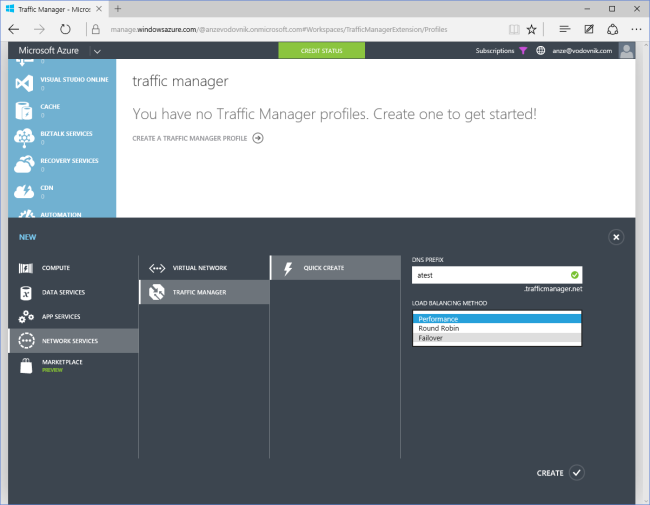Select the Virtual Network arrows icon
The height and width of the screenshot is (505, 650).
pos(157,268)
